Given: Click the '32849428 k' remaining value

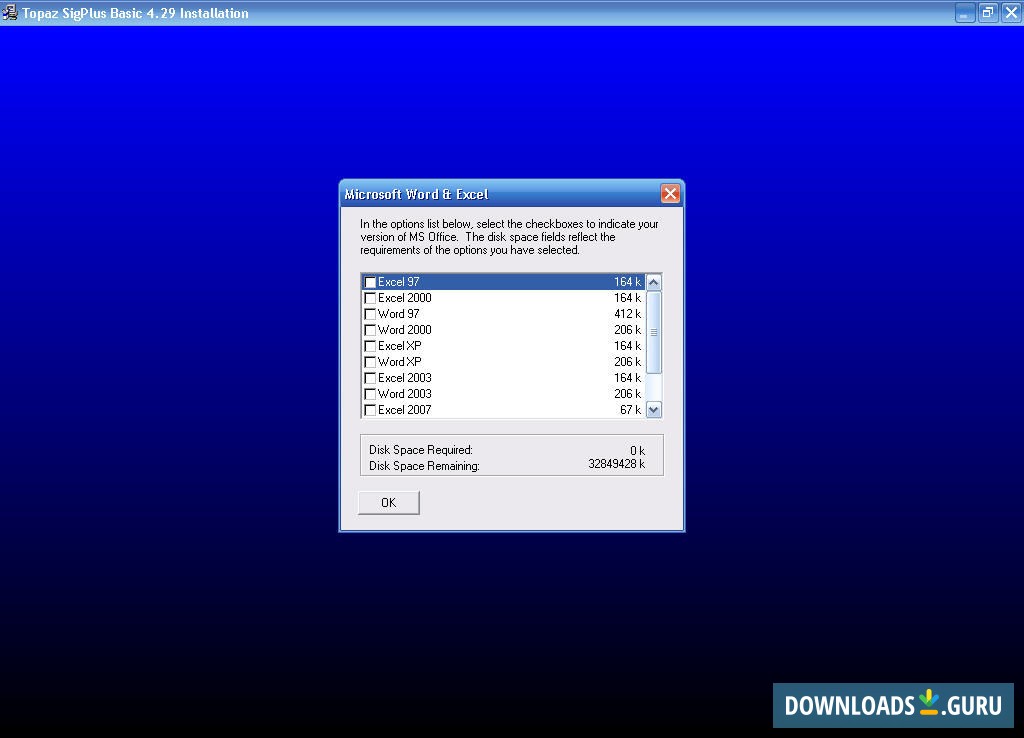Looking at the screenshot, I should coord(616,464).
